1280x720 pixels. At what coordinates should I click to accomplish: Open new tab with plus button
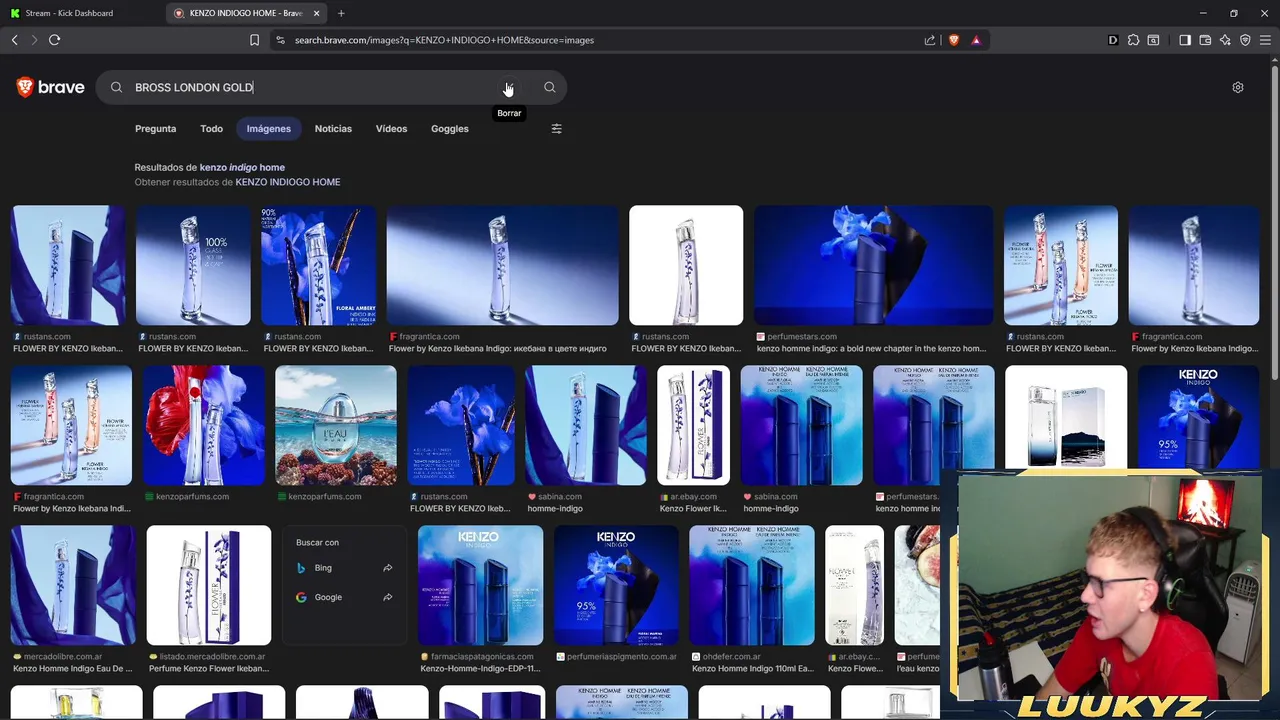coord(341,13)
